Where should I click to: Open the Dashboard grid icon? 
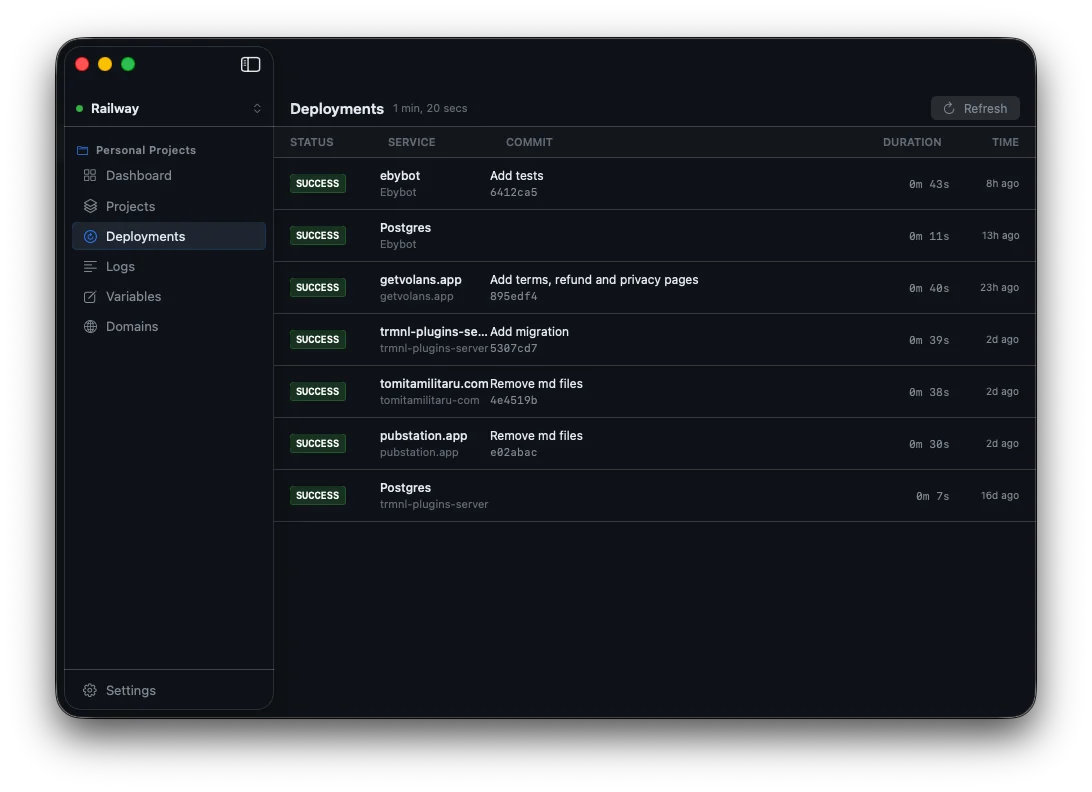tap(89, 176)
